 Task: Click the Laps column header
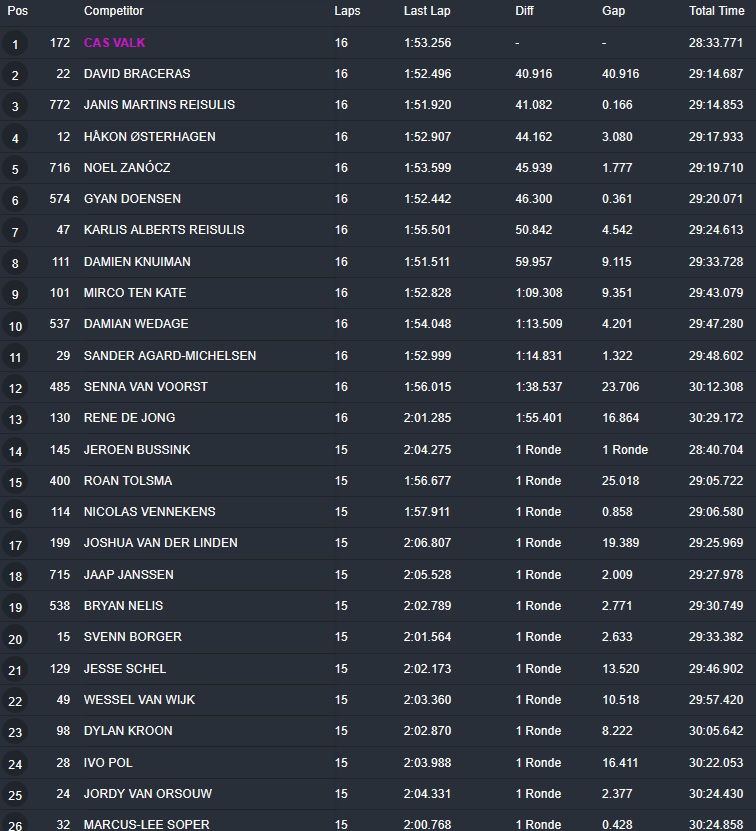pos(347,11)
